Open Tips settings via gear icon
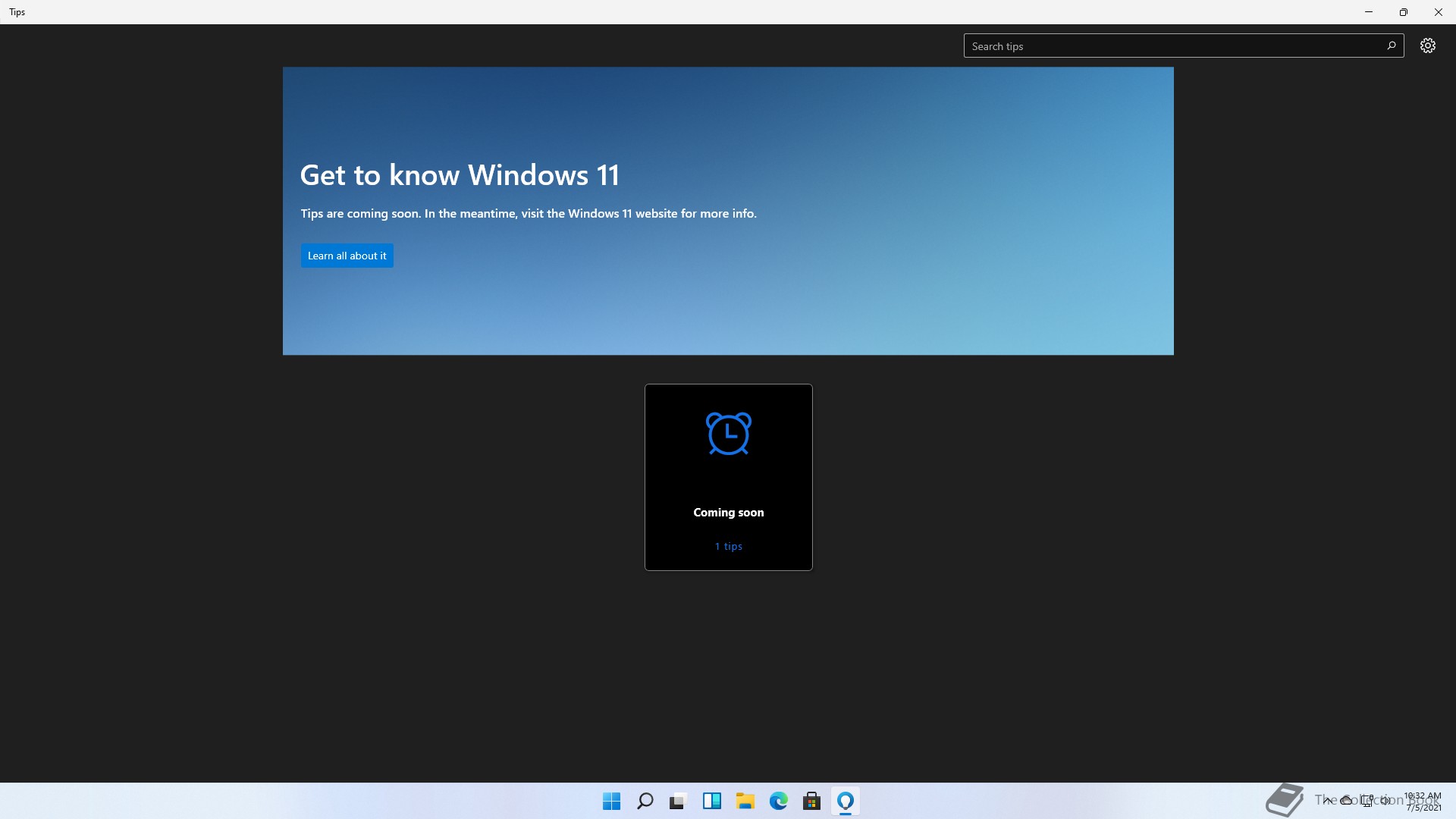The image size is (1456, 819). click(1427, 45)
